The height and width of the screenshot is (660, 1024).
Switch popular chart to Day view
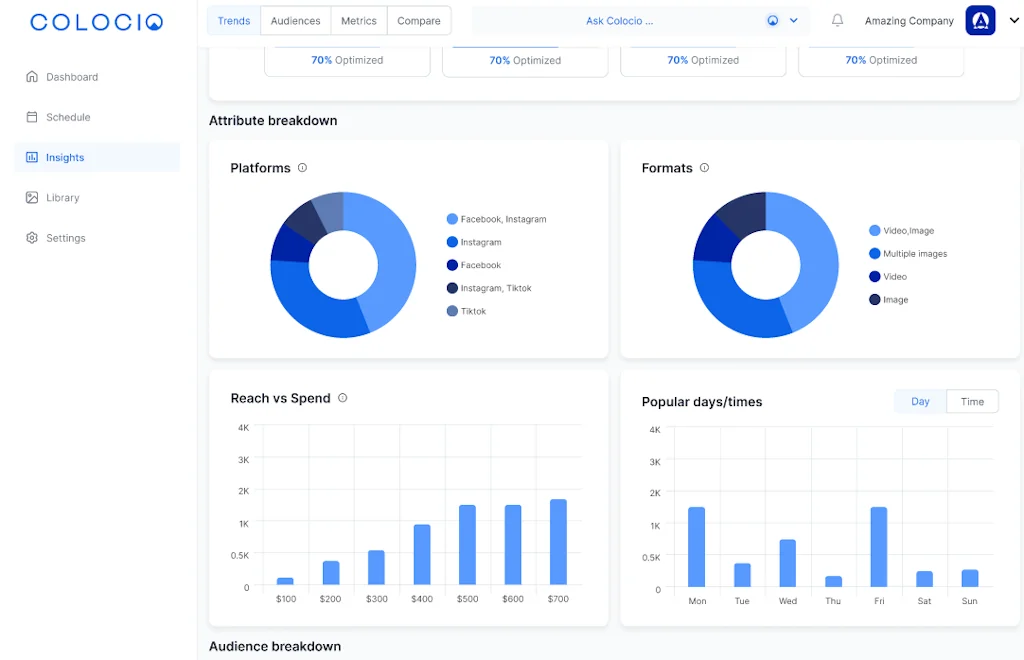coord(920,402)
